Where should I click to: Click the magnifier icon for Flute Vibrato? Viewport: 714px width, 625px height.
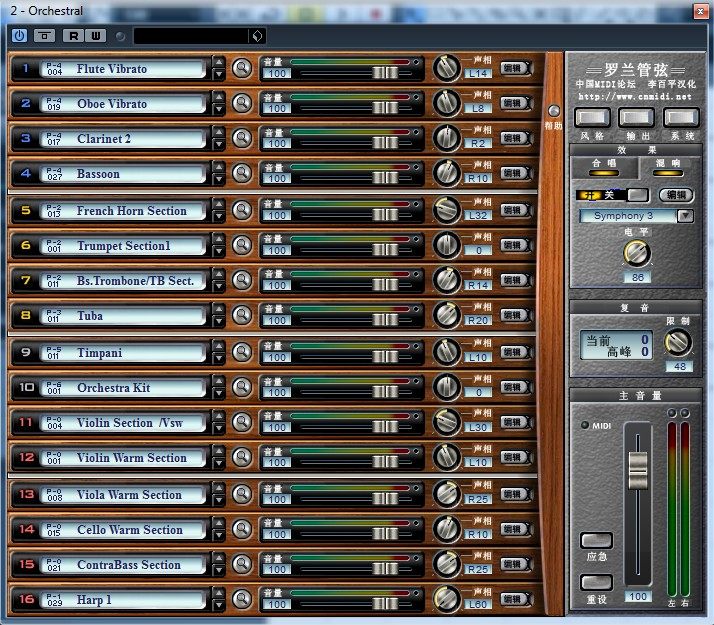coord(241,68)
